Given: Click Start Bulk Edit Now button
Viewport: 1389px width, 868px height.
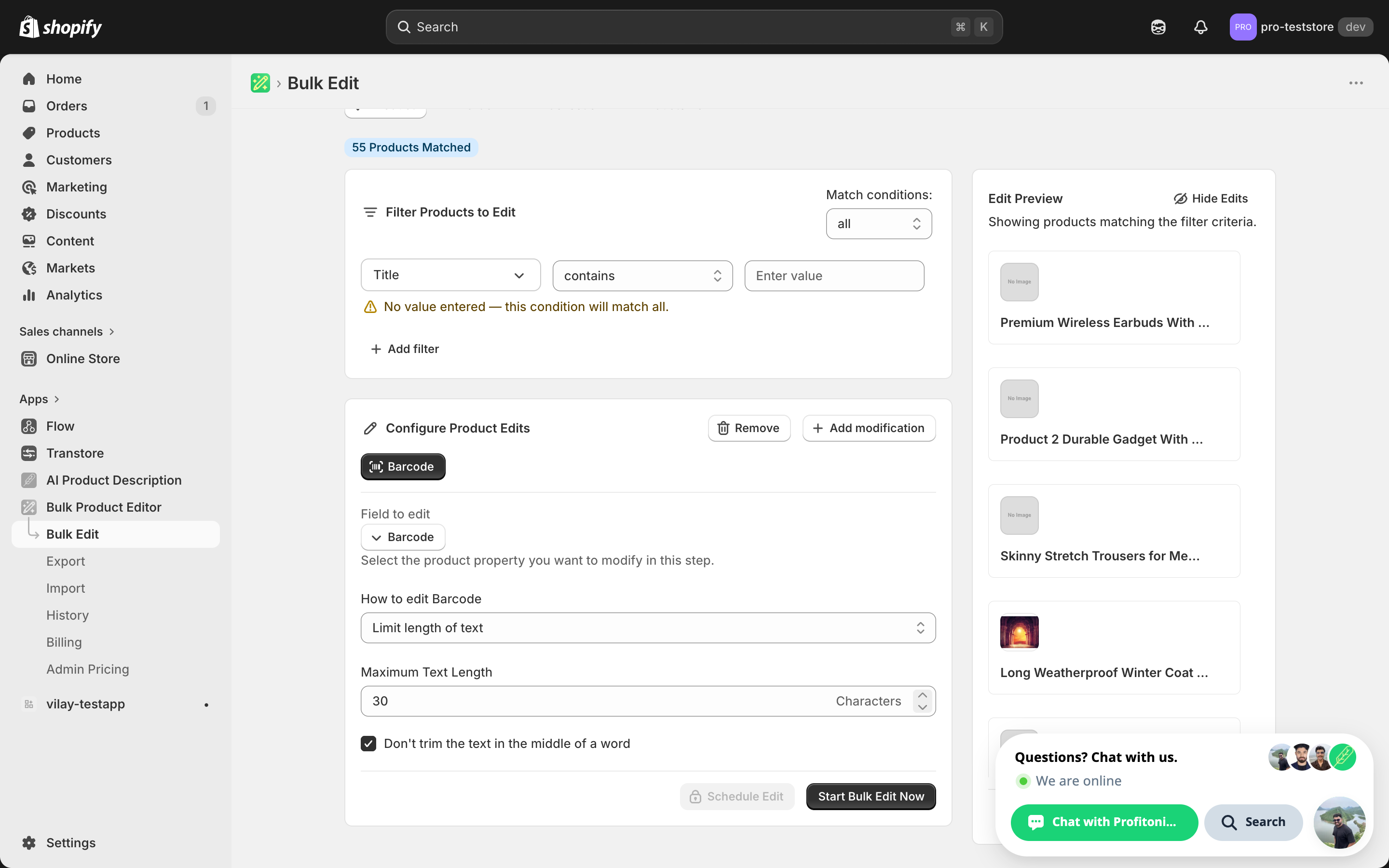Looking at the screenshot, I should click(x=871, y=797).
